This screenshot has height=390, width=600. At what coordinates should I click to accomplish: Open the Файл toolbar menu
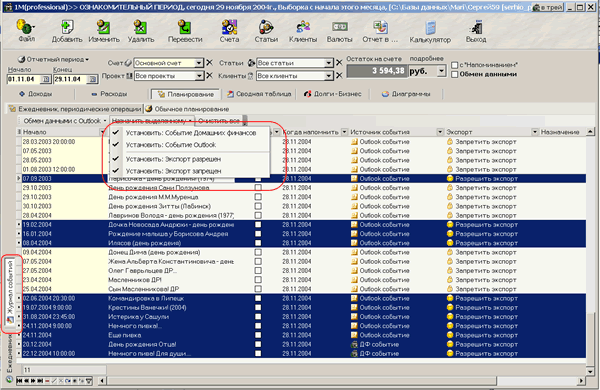tap(26, 30)
